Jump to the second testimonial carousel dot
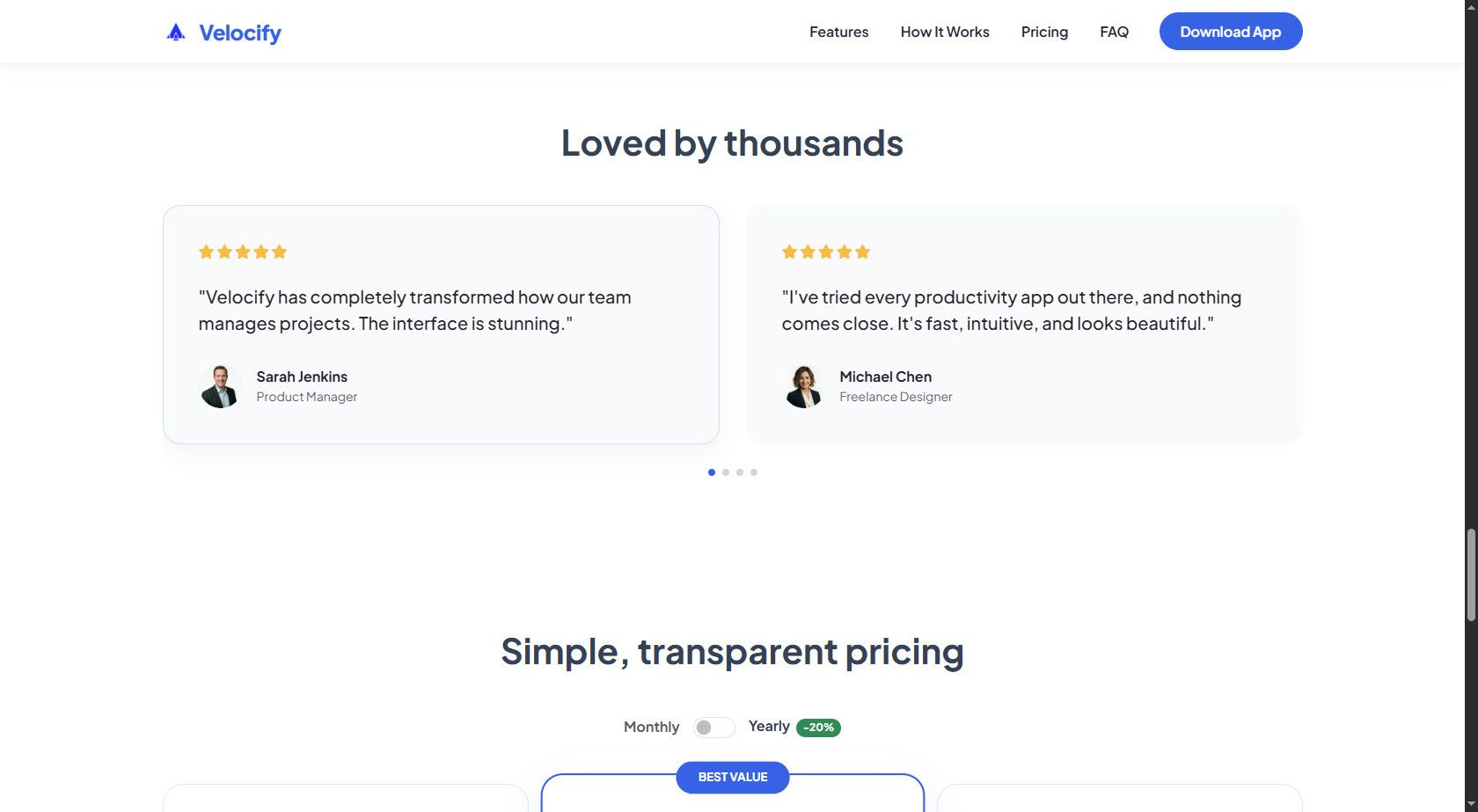Screen dimensions: 1478x812 coord(726,472)
